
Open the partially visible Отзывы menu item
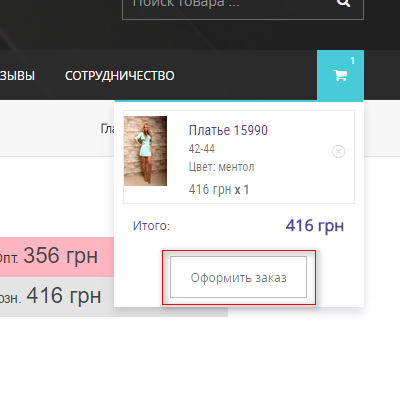pos(17,76)
